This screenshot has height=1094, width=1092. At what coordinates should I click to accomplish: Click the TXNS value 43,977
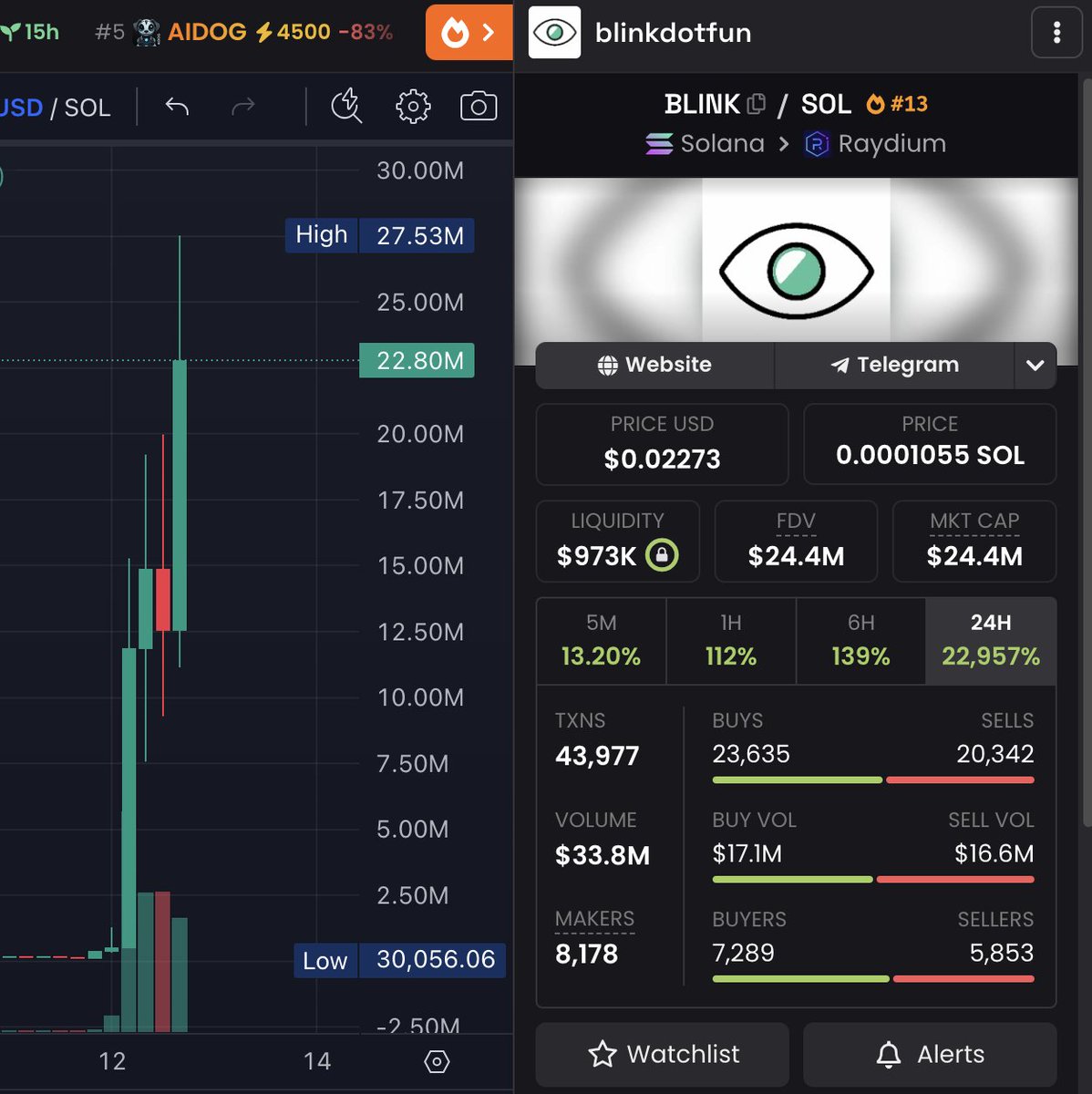pyautogui.click(x=597, y=756)
